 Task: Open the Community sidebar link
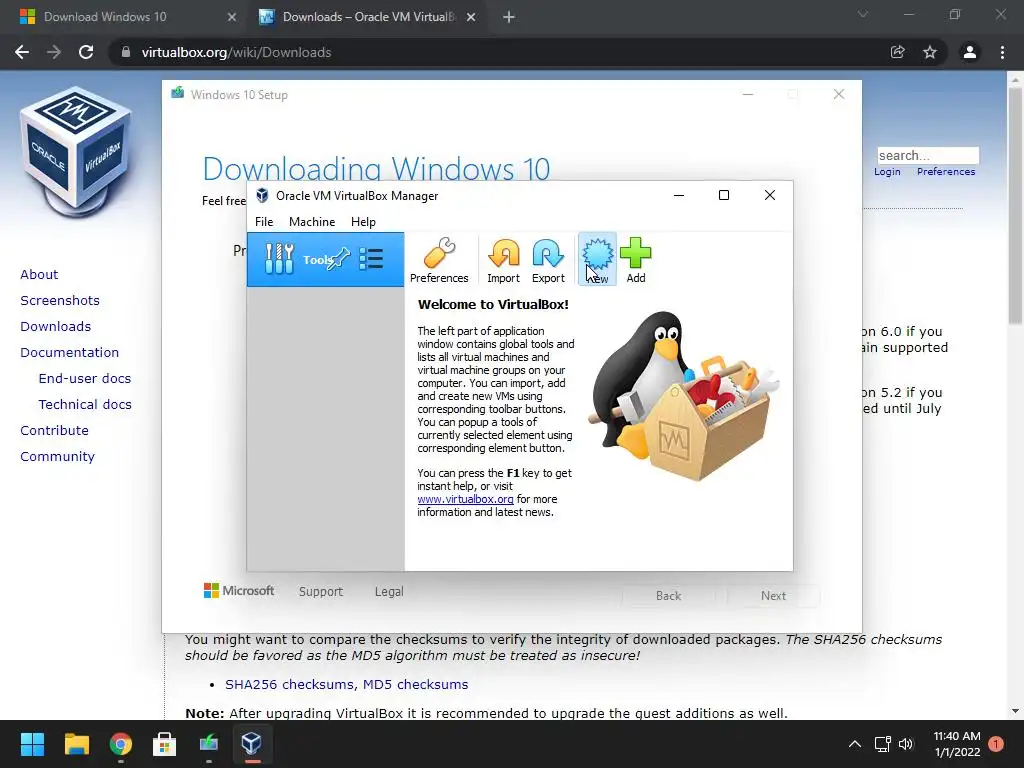click(x=57, y=457)
